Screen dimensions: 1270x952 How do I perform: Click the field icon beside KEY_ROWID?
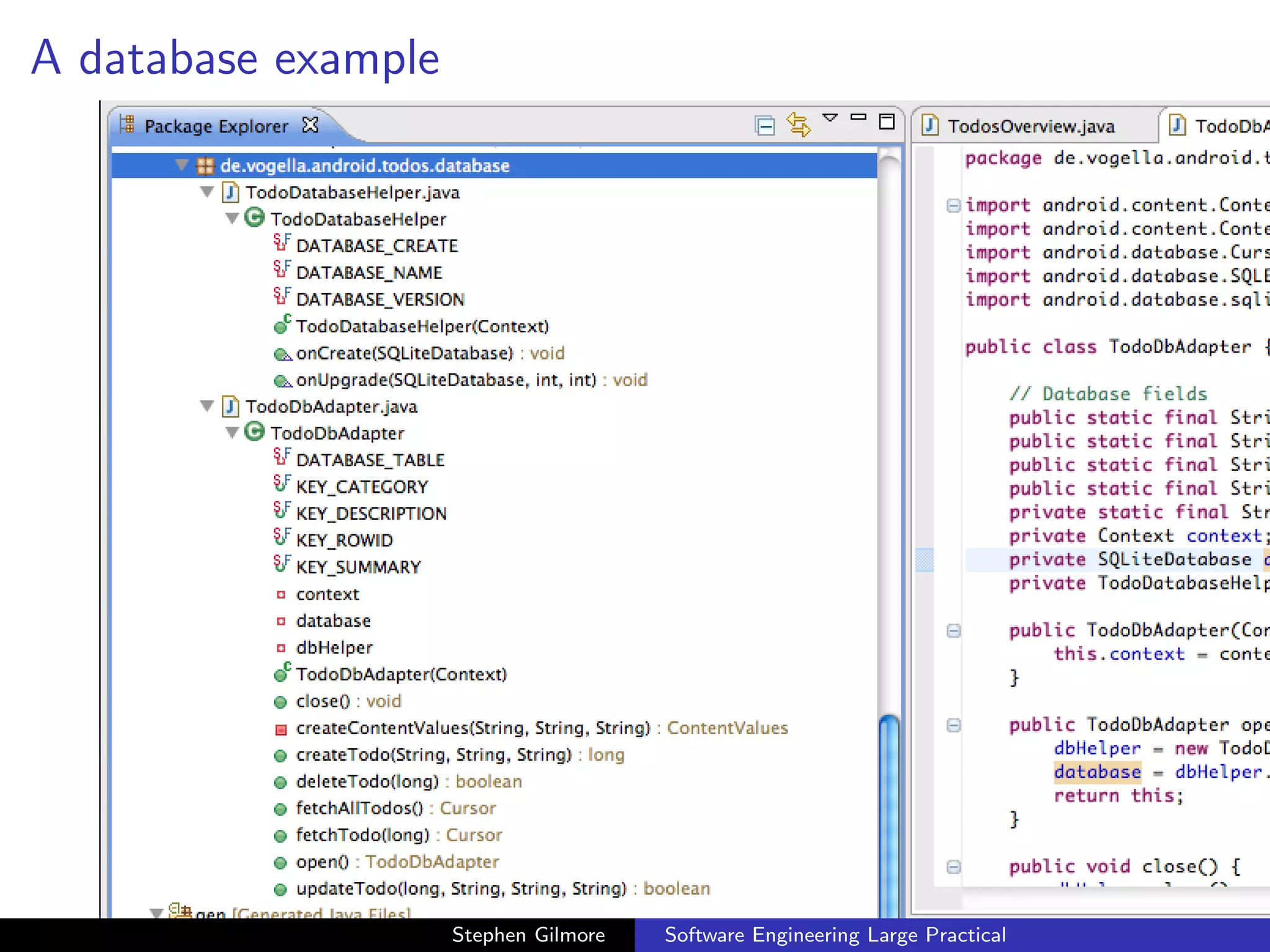[282, 537]
